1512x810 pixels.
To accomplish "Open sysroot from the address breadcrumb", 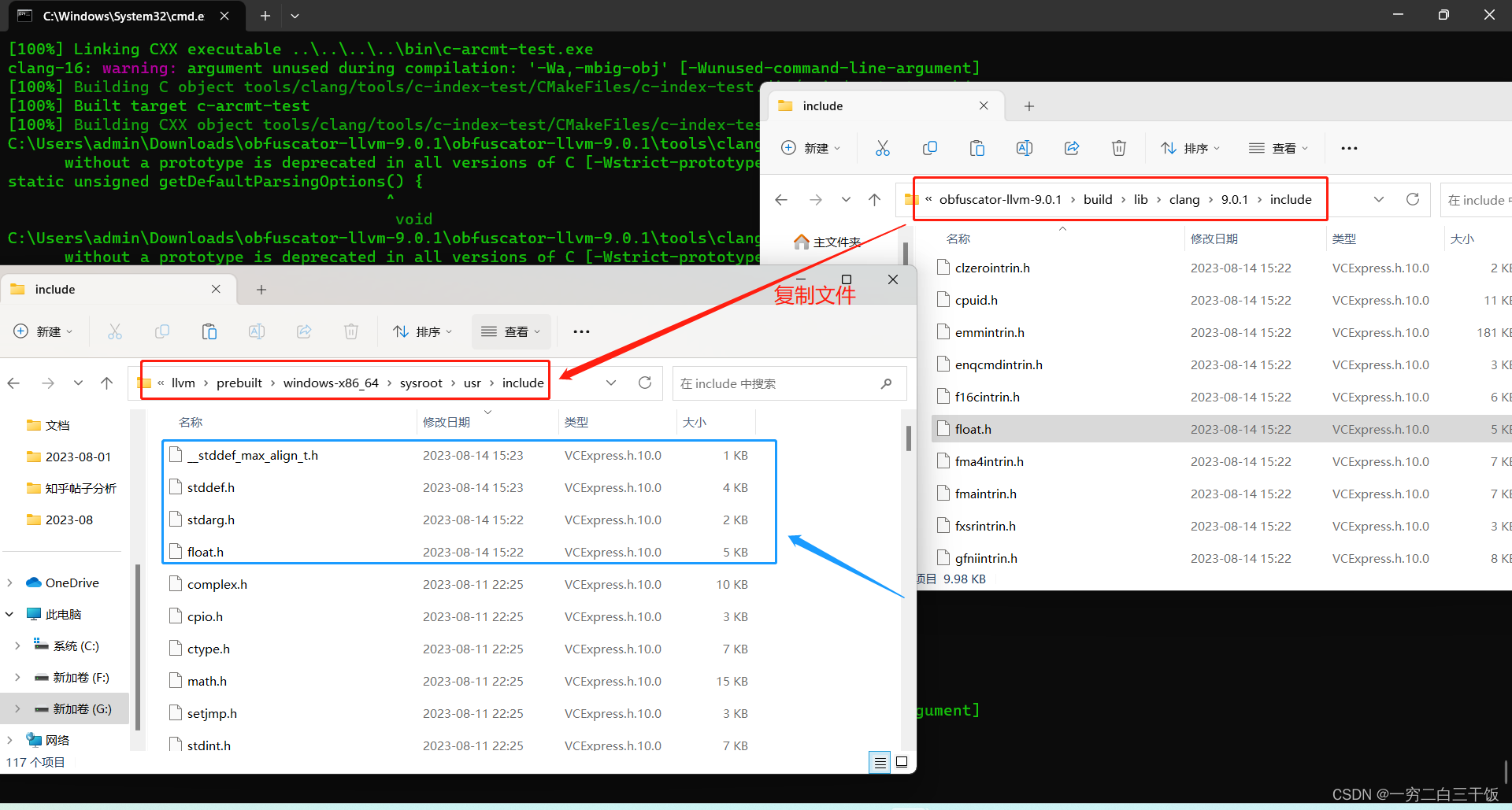I will click(421, 383).
